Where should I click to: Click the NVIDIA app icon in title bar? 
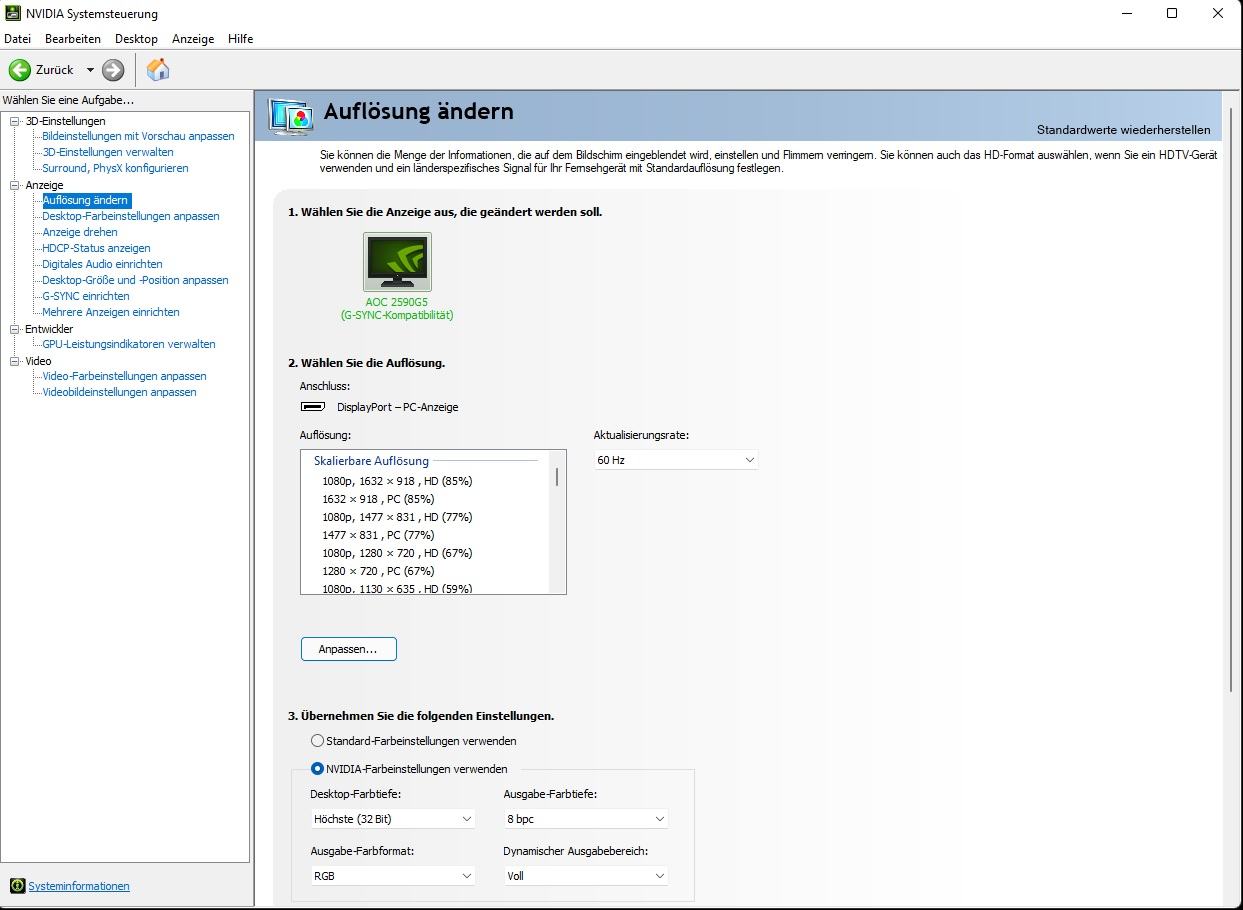pyautogui.click(x=13, y=14)
